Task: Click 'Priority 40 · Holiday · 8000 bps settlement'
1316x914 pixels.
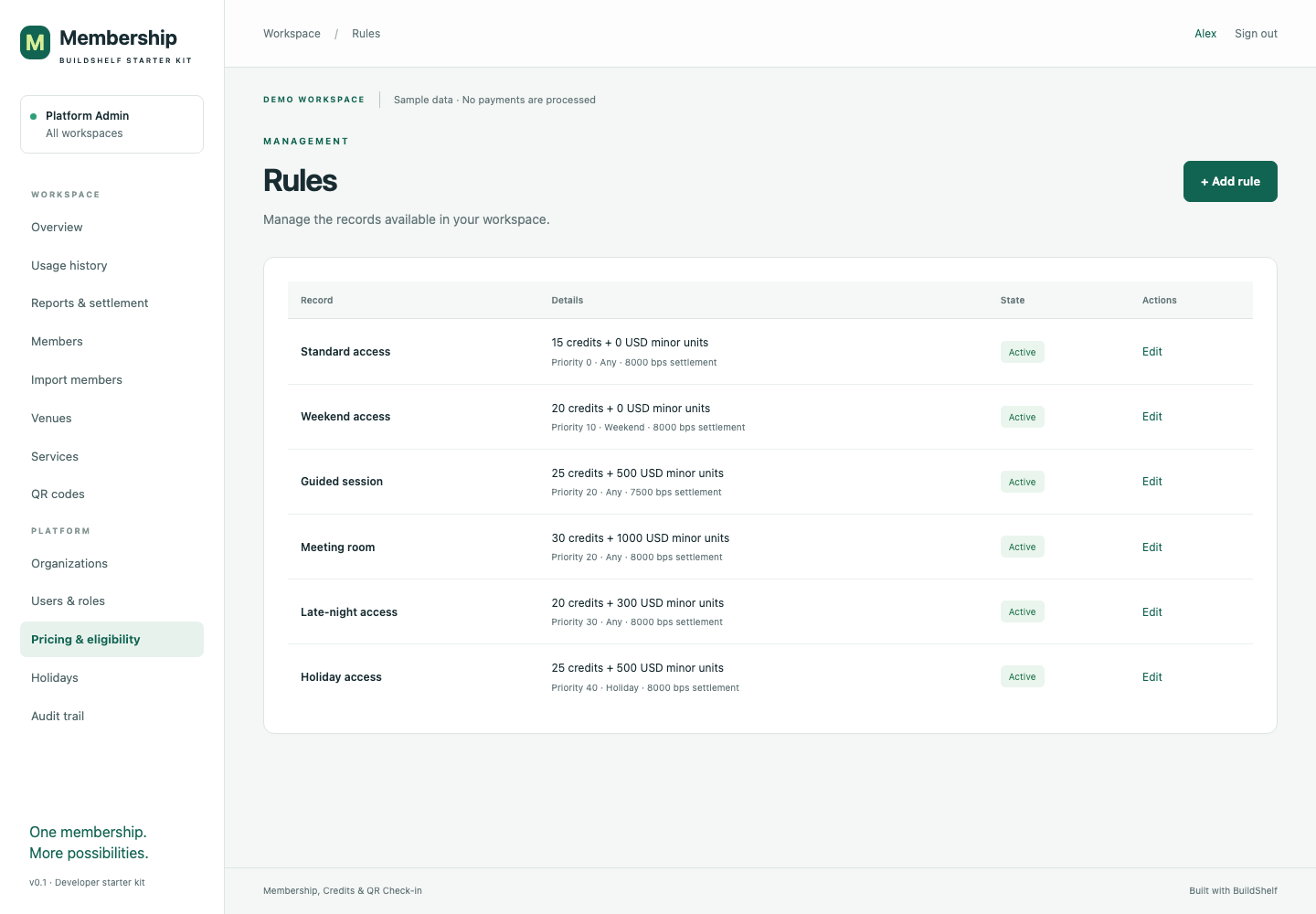Action: tap(645, 688)
